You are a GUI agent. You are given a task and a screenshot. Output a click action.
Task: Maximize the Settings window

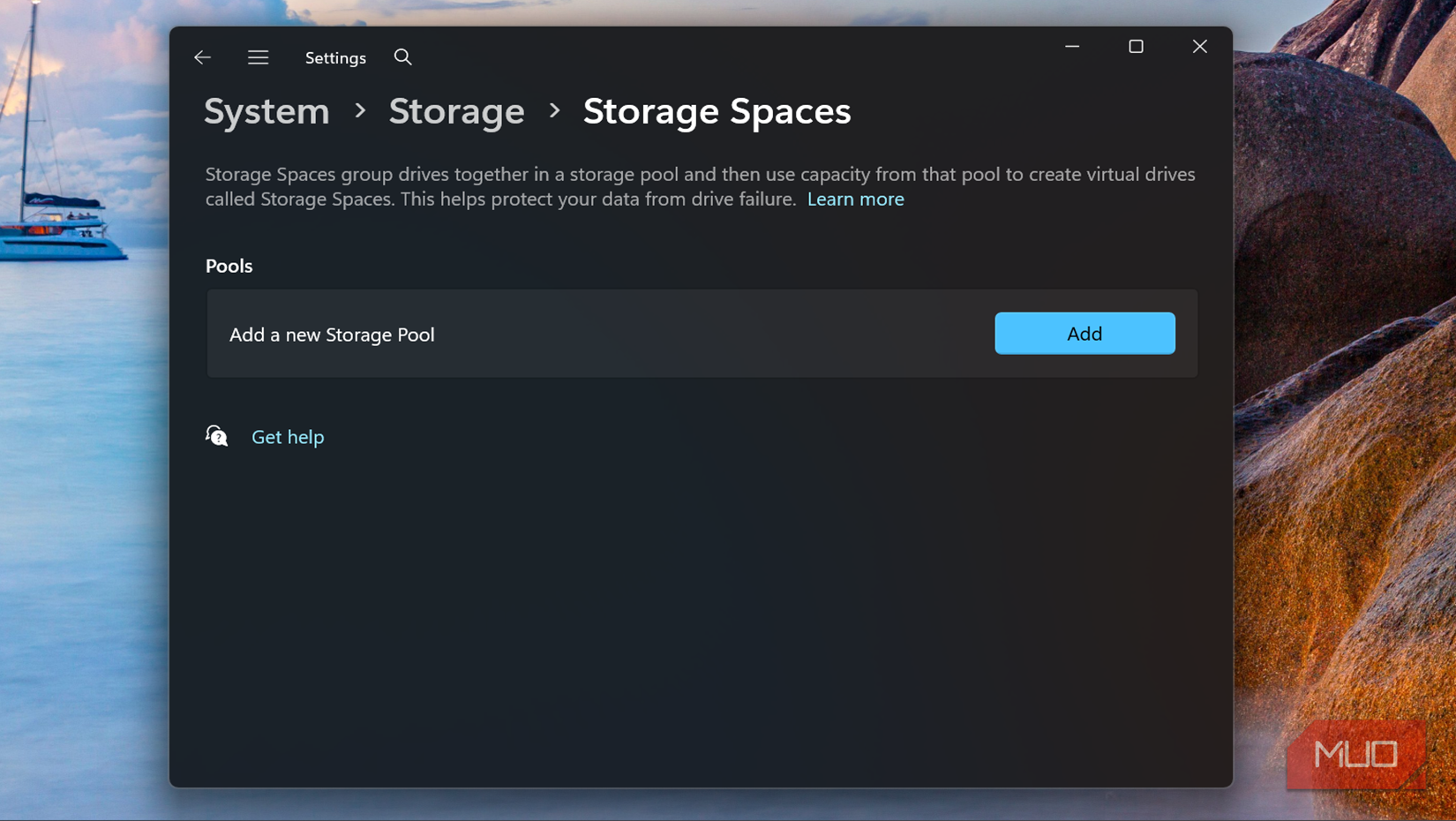click(x=1136, y=46)
